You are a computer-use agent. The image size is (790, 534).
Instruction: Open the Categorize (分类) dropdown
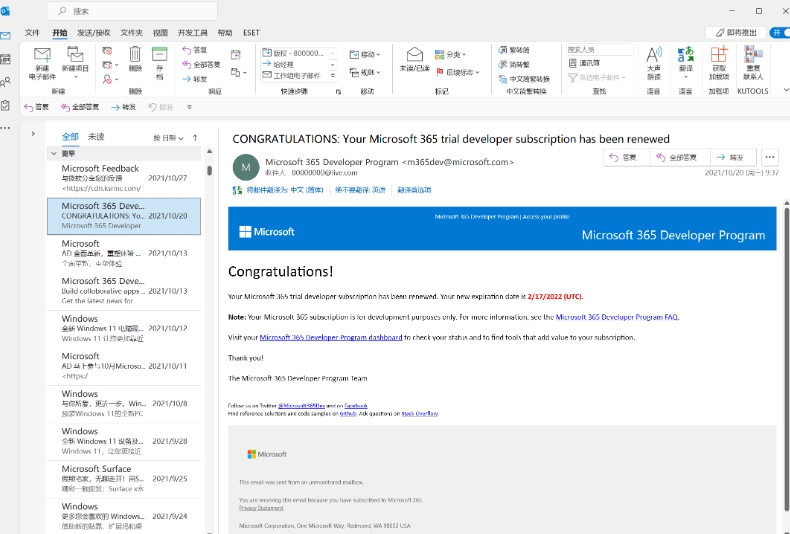[x=450, y=54]
